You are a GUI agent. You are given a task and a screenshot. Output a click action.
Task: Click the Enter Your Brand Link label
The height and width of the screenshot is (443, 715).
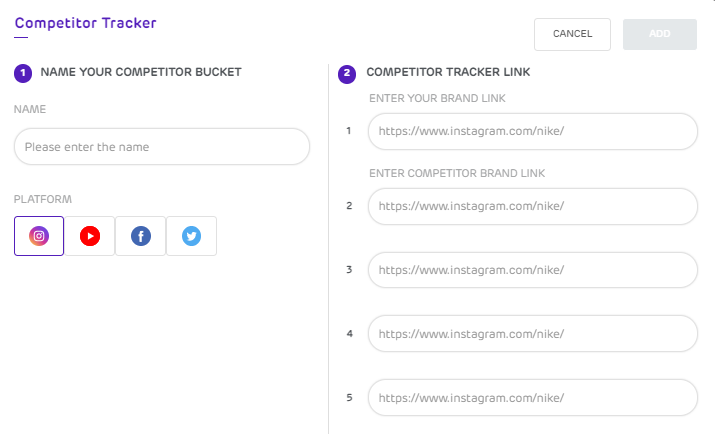pos(437,99)
